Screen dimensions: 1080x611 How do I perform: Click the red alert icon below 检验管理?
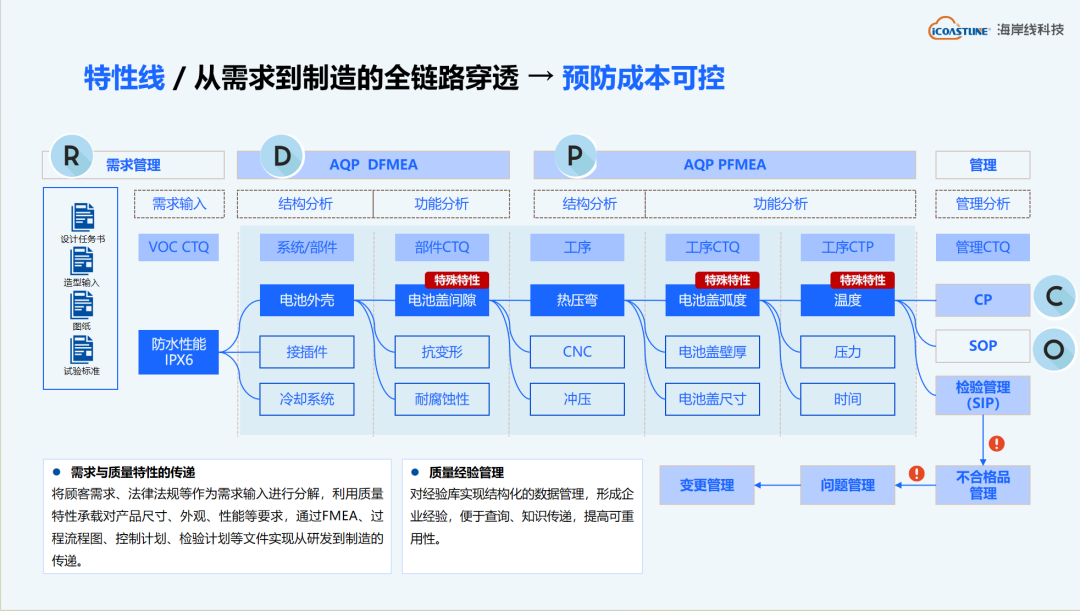coord(996,444)
